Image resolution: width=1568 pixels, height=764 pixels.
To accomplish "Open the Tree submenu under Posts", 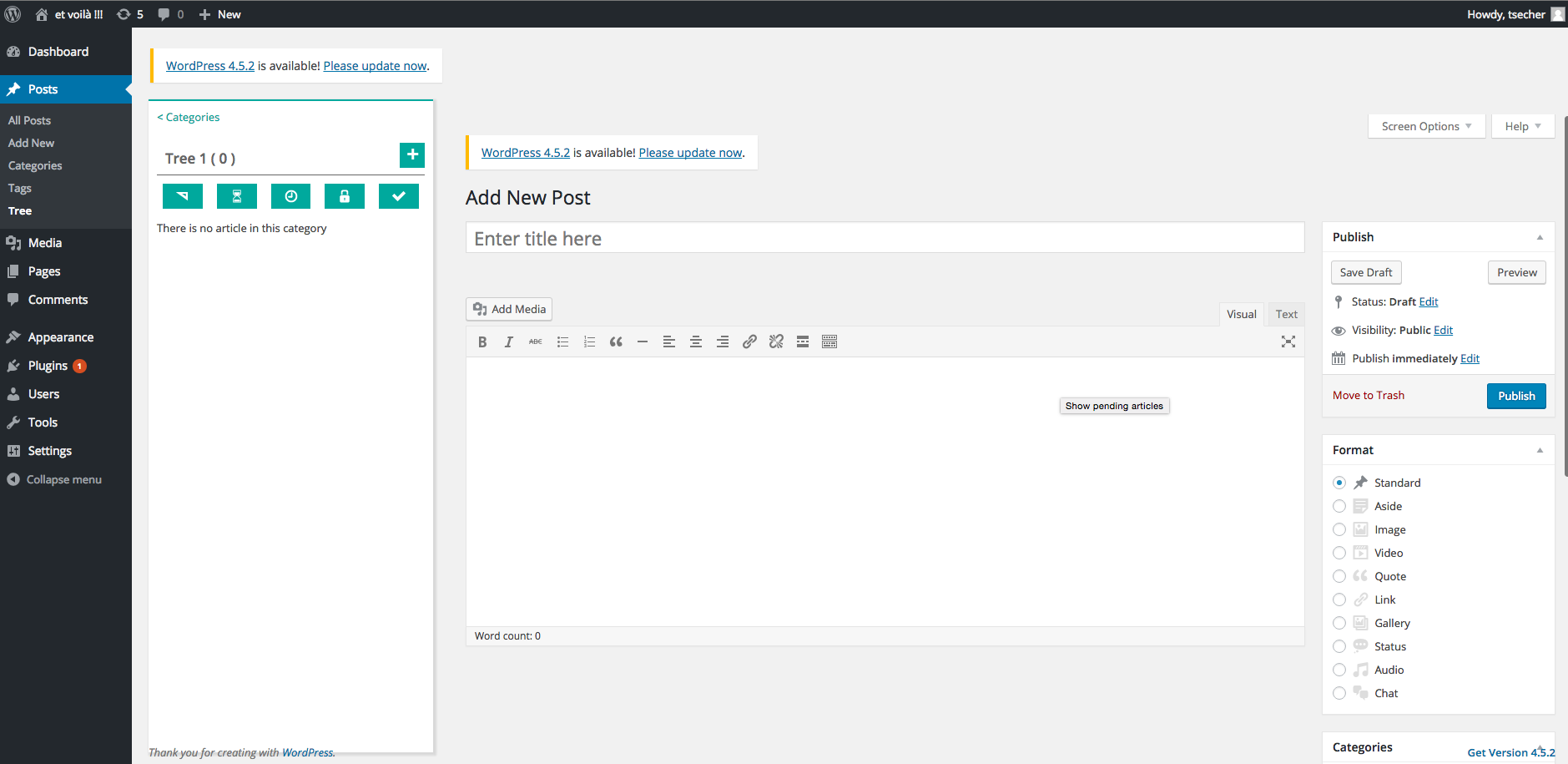I will coord(20,211).
